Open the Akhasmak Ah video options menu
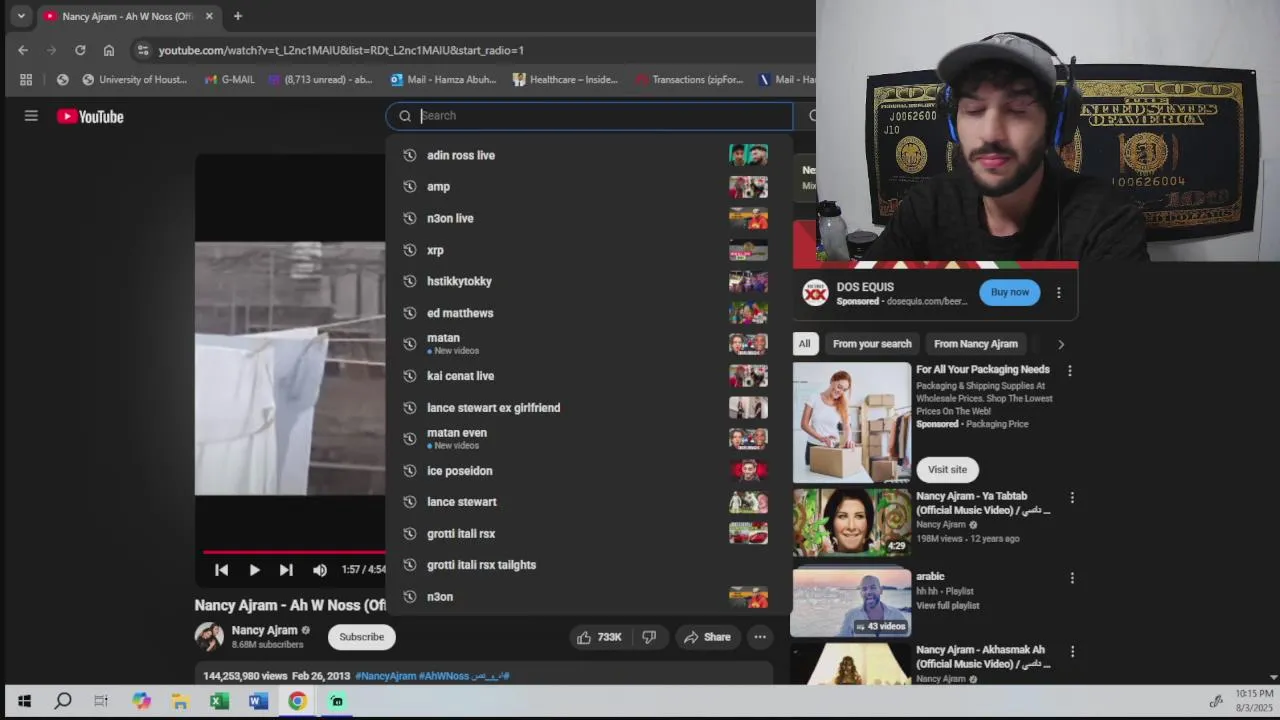The height and width of the screenshot is (720, 1280). pyautogui.click(x=1072, y=651)
